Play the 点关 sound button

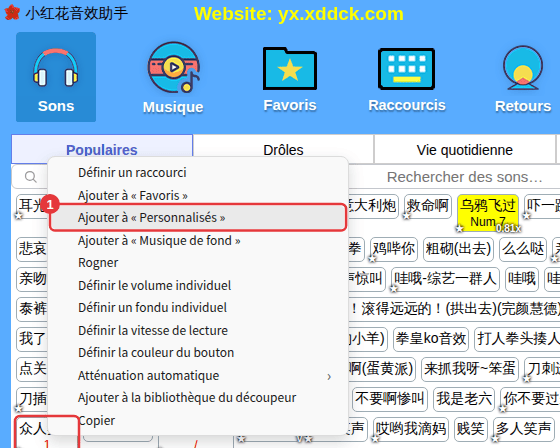[32, 369]
